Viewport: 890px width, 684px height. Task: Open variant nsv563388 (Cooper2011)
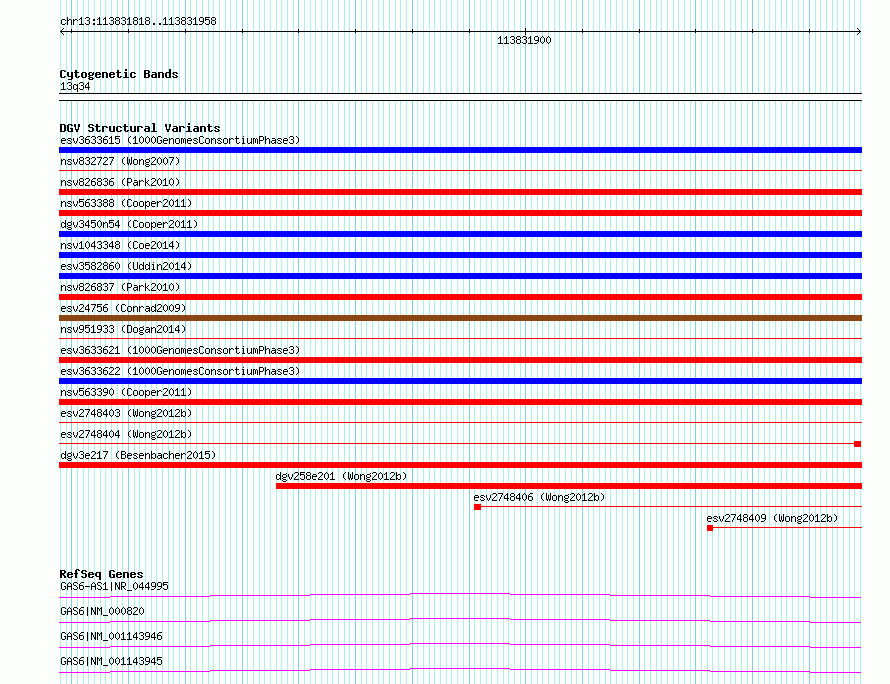click(126, 203)
